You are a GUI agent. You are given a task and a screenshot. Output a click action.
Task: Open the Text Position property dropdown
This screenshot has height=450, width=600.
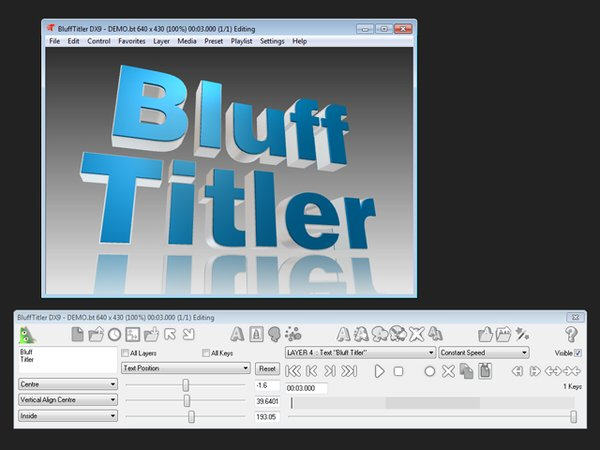coord(186,368)
